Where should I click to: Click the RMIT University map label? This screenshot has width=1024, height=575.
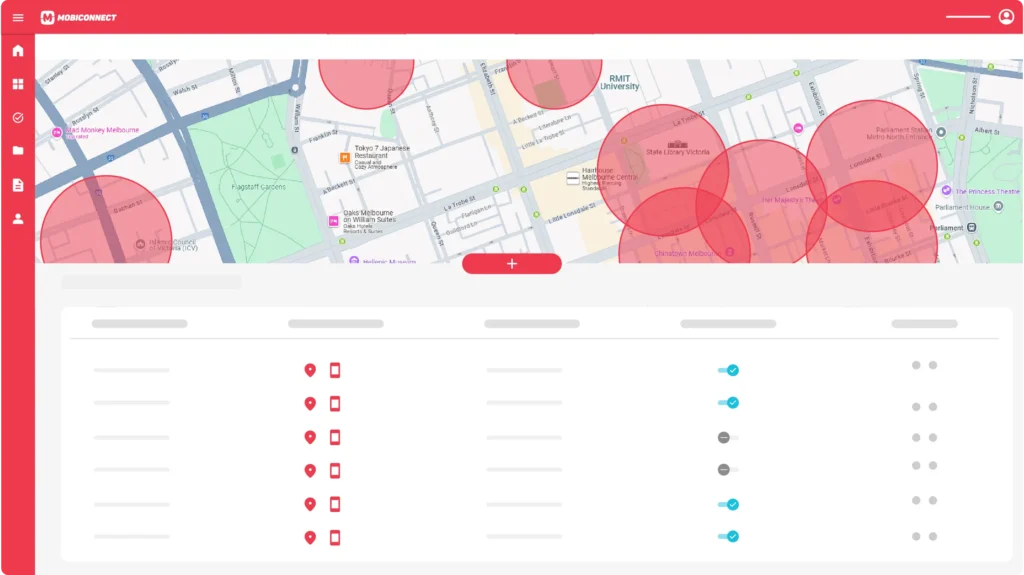620,82
